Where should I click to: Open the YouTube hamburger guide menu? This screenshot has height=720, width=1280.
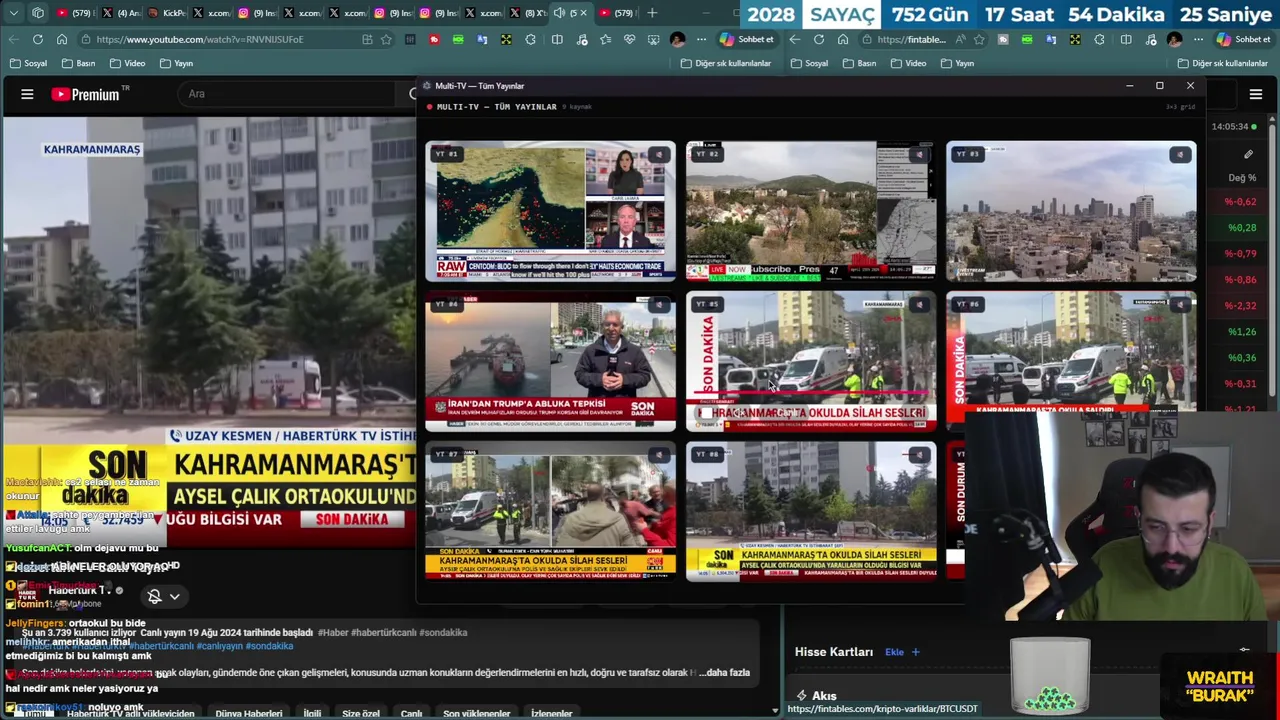coord(27,94)
